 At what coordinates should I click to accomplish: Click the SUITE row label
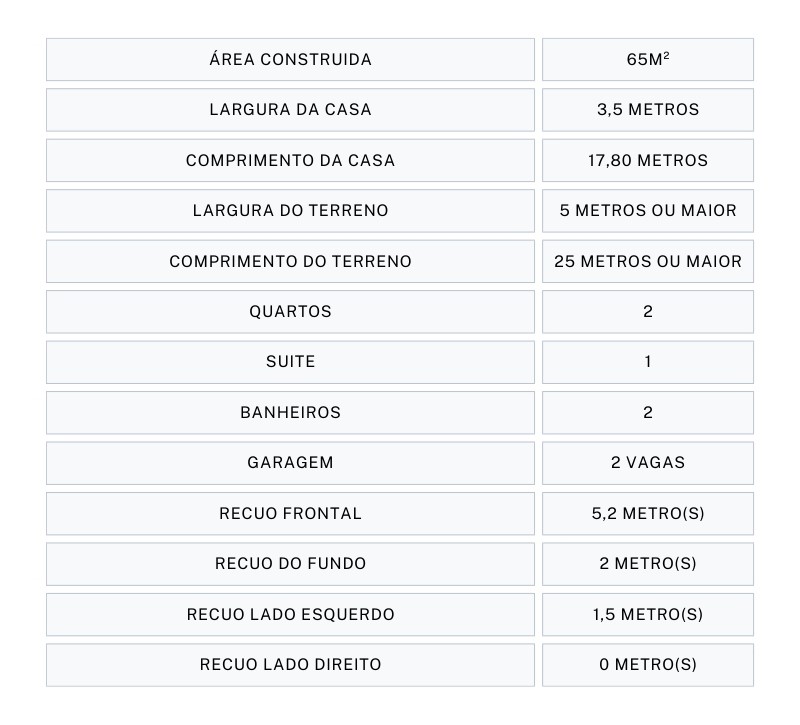pyautogui.click(x=290, y=362)
